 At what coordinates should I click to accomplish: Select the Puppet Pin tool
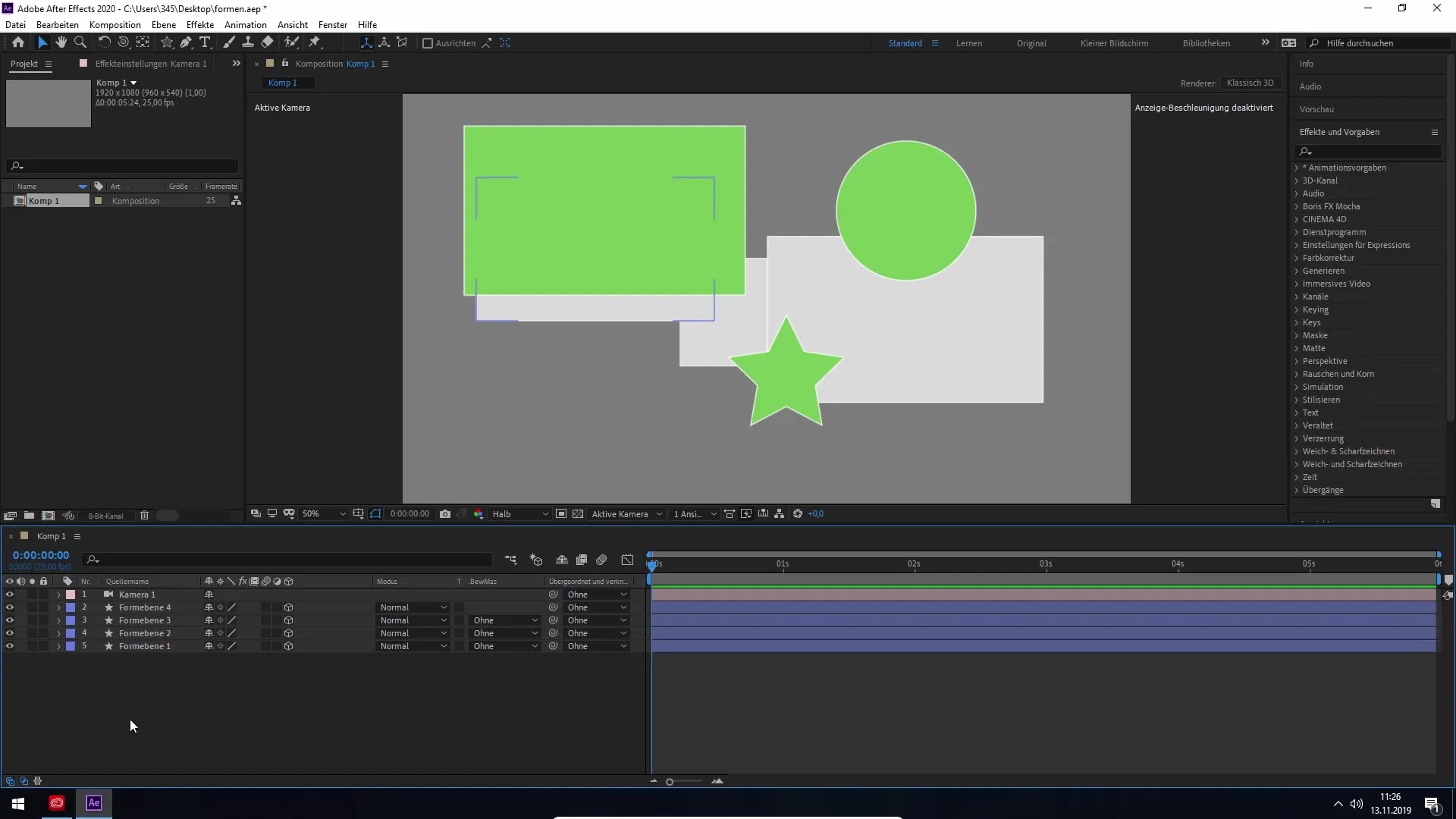tap(315, 42)
